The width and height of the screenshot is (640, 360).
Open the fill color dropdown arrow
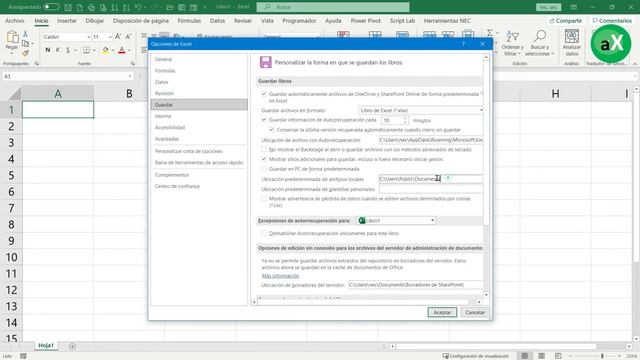113,50
